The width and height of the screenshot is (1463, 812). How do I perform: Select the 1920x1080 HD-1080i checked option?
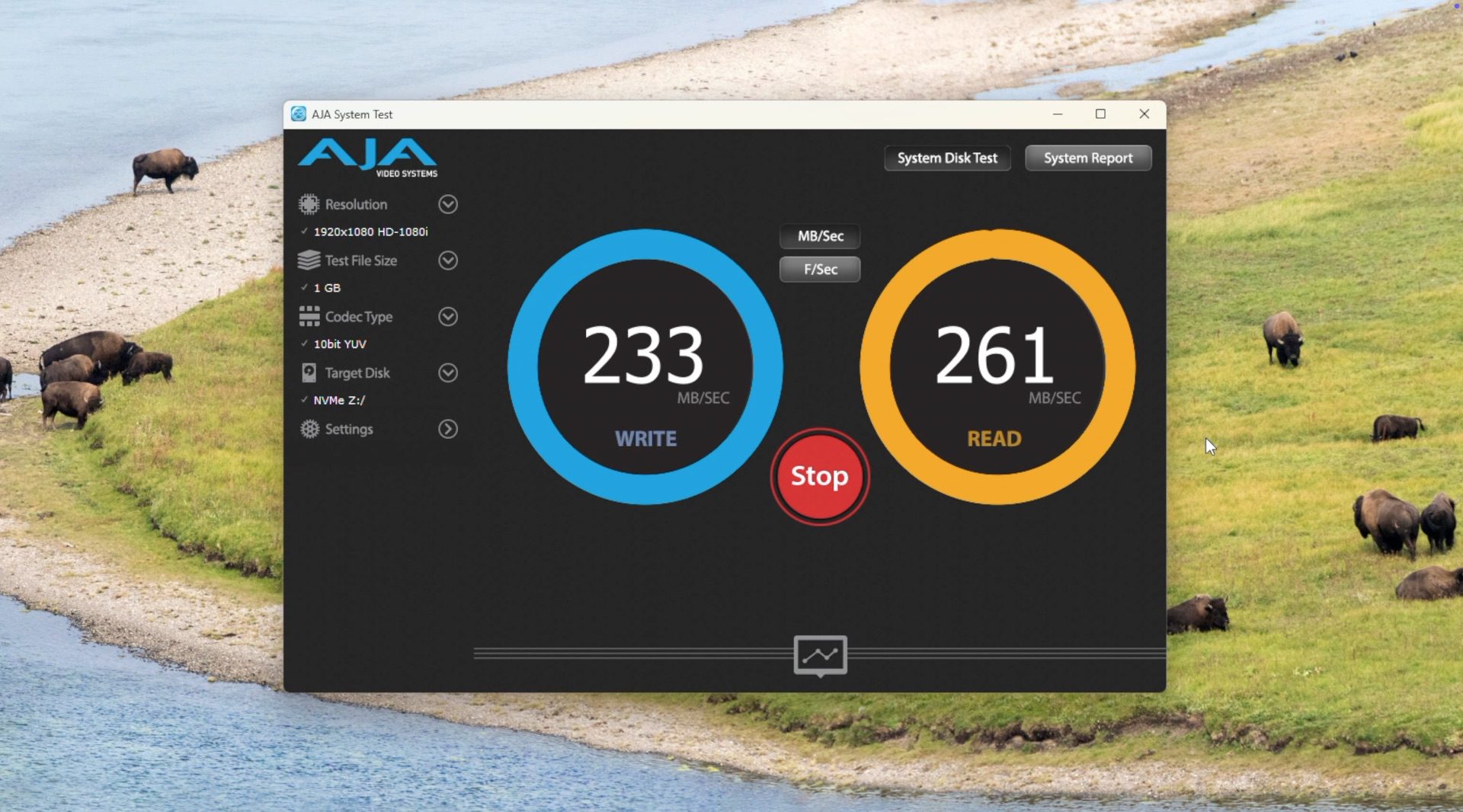370,232
